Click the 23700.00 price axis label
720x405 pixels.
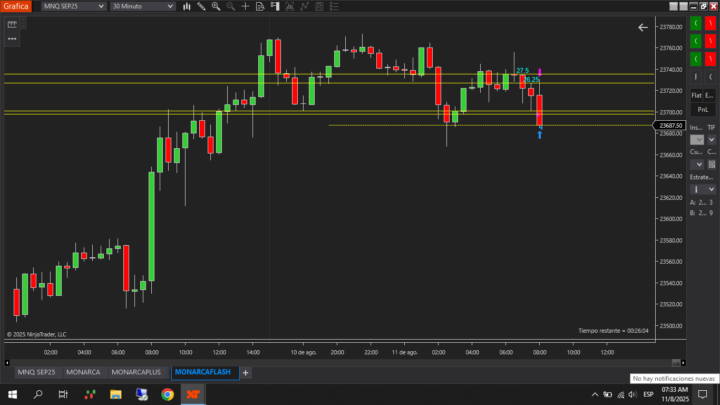click(x=671, y=112)
